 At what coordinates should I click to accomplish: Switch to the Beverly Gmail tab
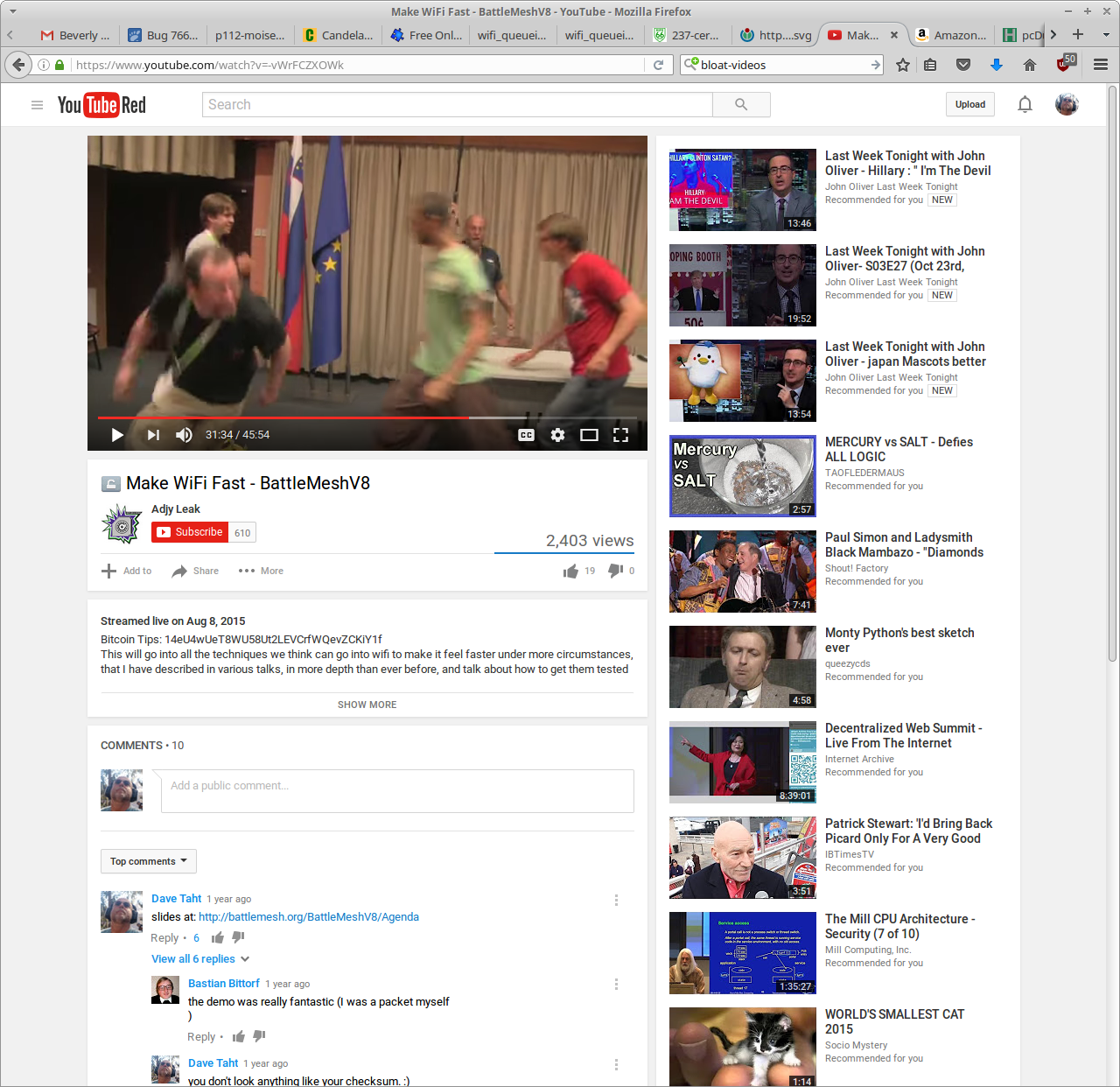pos(75,35)
